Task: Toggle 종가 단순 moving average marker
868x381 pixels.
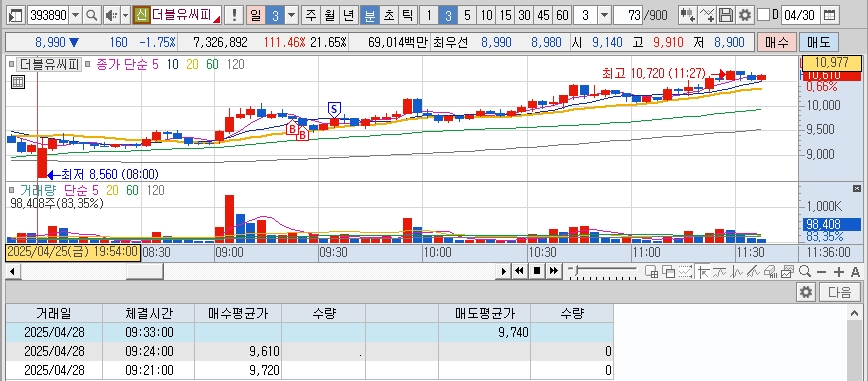Action: [88, 64]
